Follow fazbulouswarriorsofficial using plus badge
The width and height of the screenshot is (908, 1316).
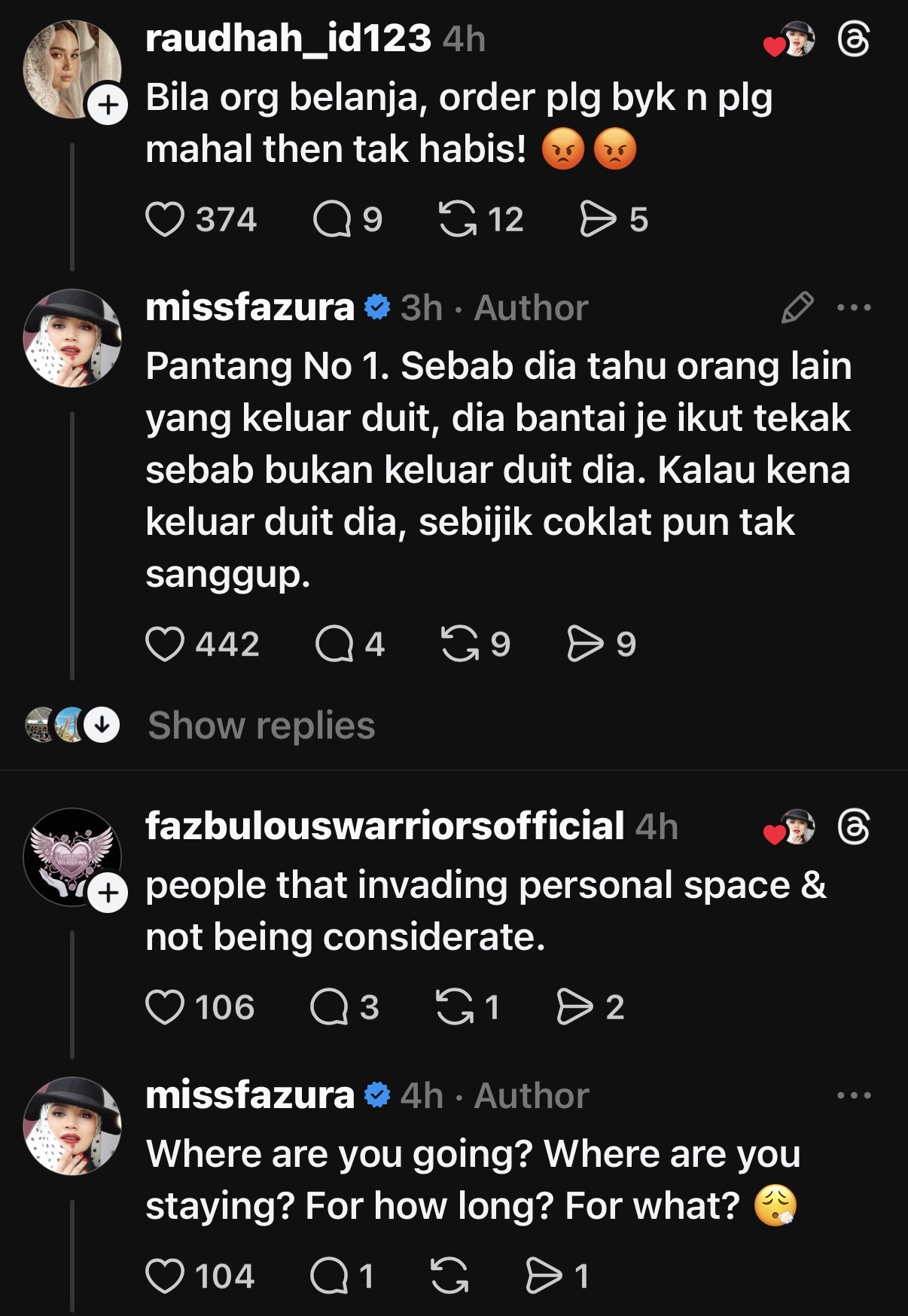click(x=108, y=893)
